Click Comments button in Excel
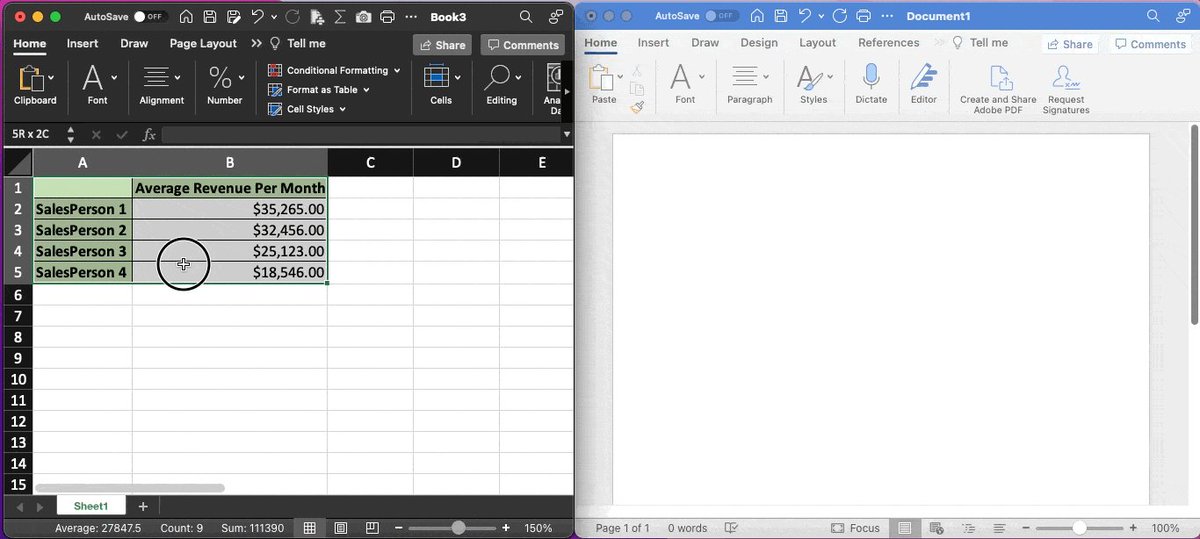This screenshot has height=539, width=1200. click(x=522, y=45)
